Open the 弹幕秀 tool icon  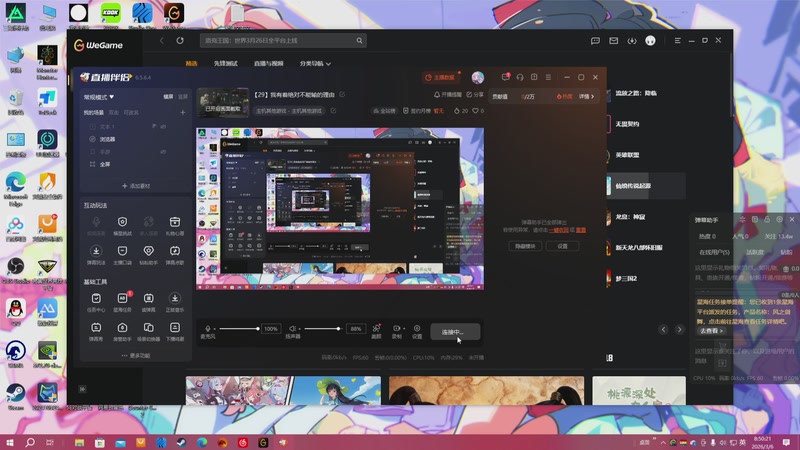96,328
